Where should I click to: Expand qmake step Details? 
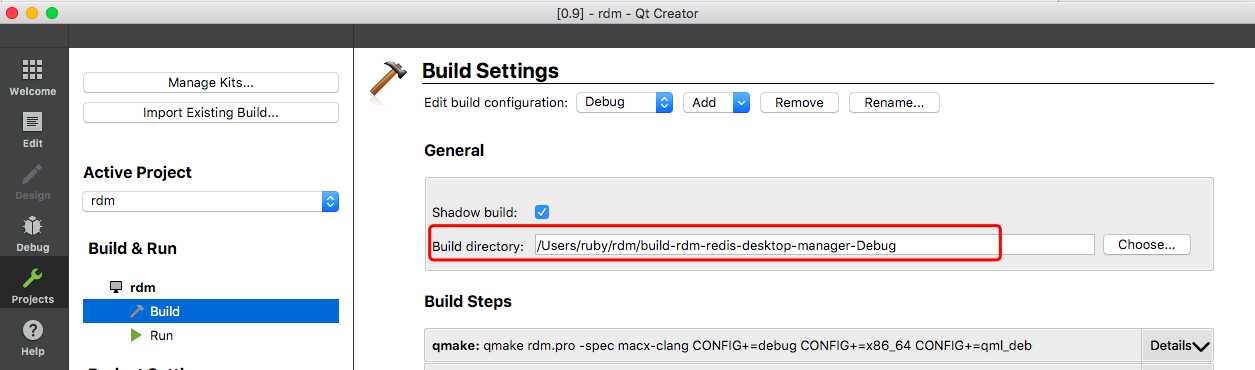(1179, 345)
